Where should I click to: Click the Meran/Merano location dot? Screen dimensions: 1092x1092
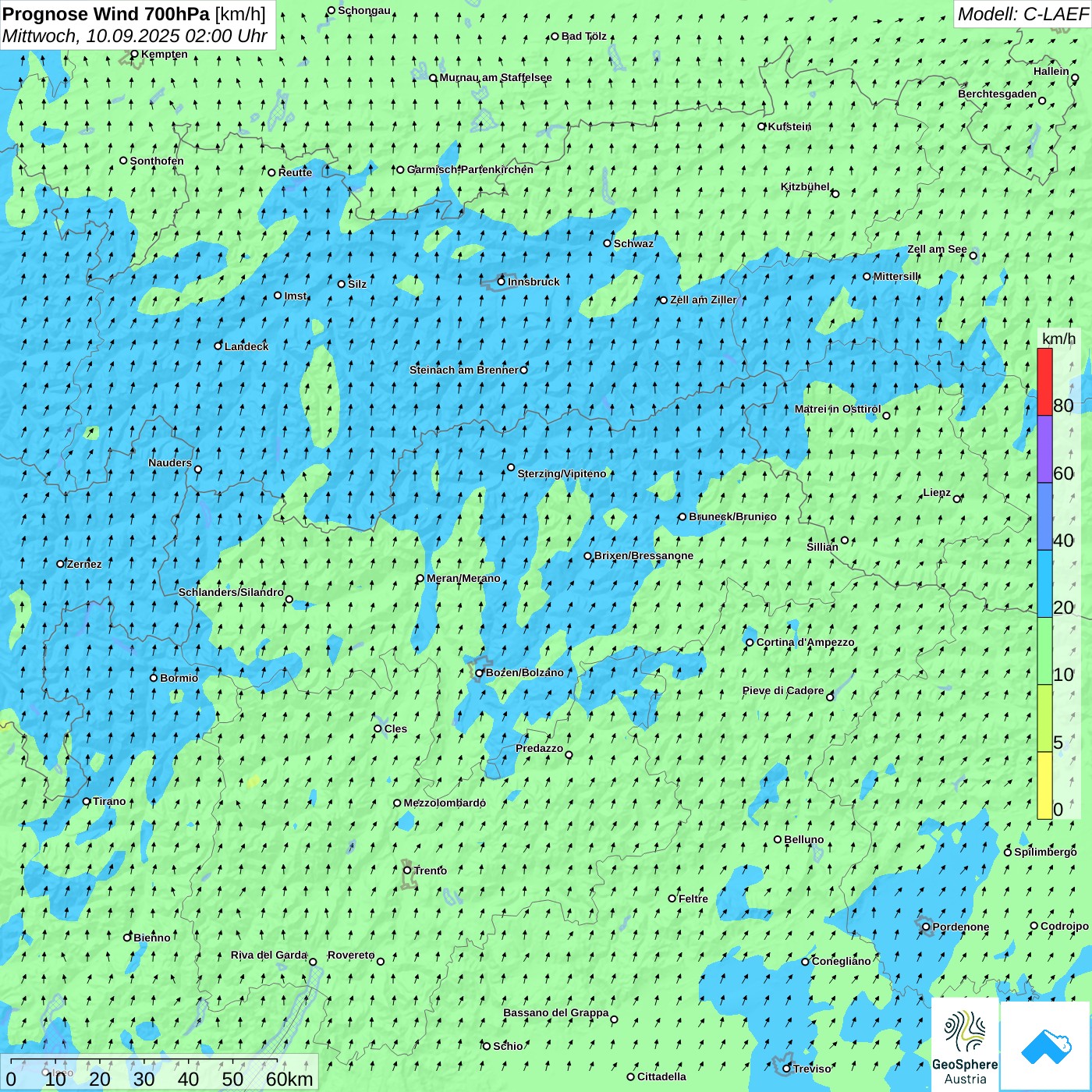click(x=420, y=579)
